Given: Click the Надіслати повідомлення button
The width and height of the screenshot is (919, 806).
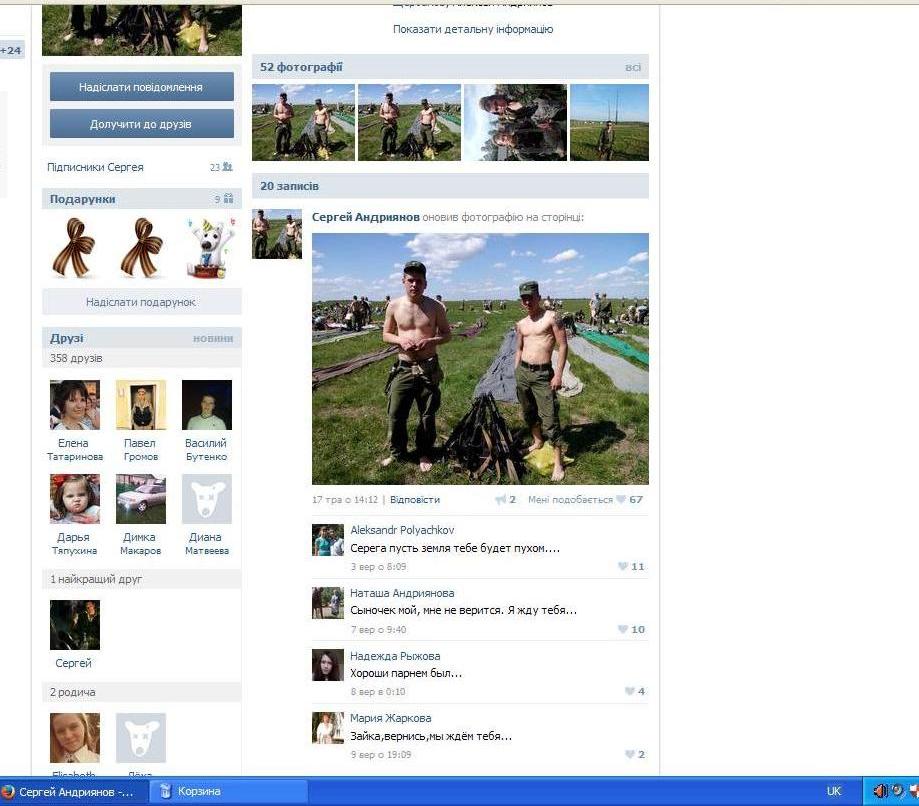Looking at the screenshot, I should pos(142,87).
